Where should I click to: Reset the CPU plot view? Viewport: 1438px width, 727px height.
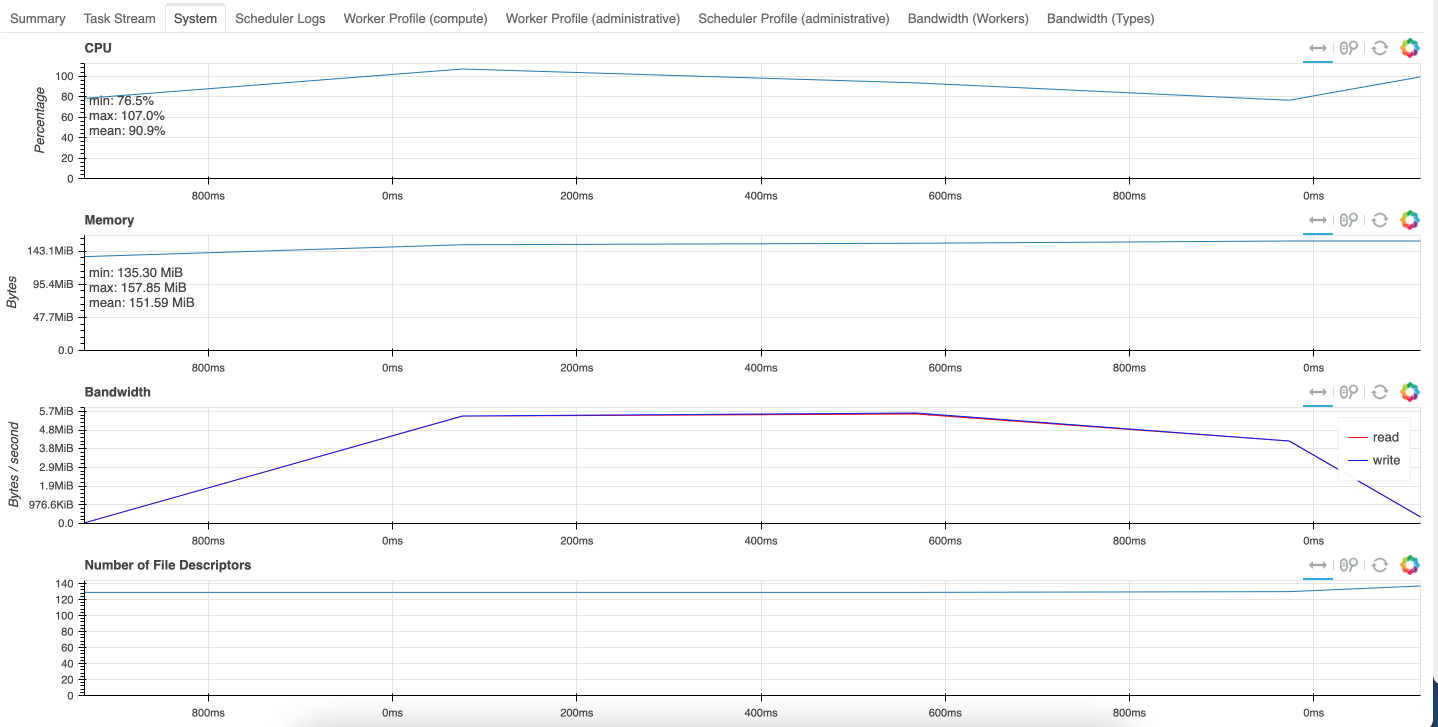[x=1380, y=48]
